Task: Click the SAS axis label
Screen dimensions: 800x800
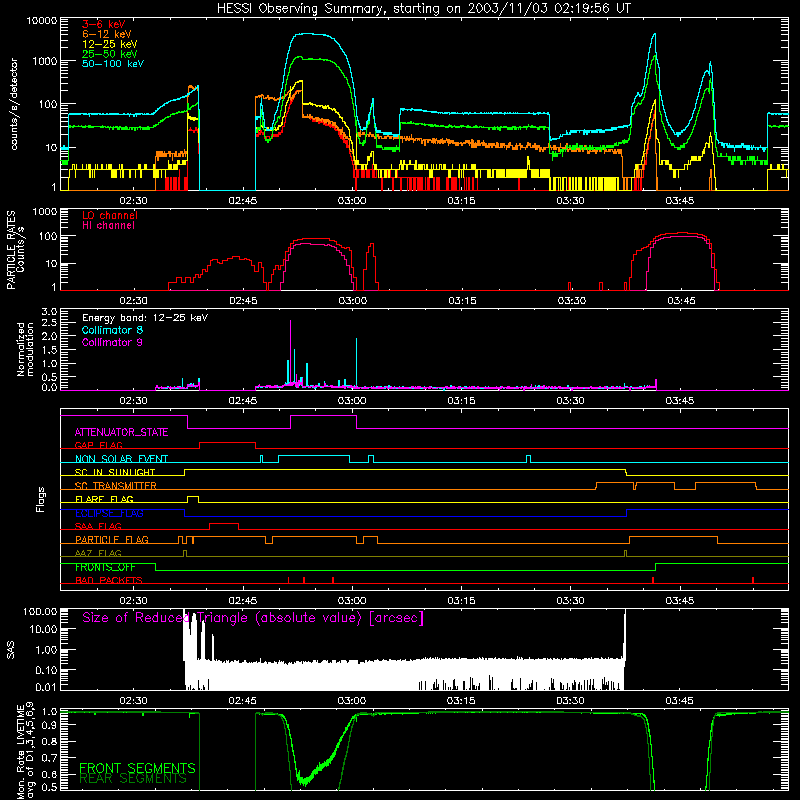Action: pyautogui.click(x=11, y=650)
